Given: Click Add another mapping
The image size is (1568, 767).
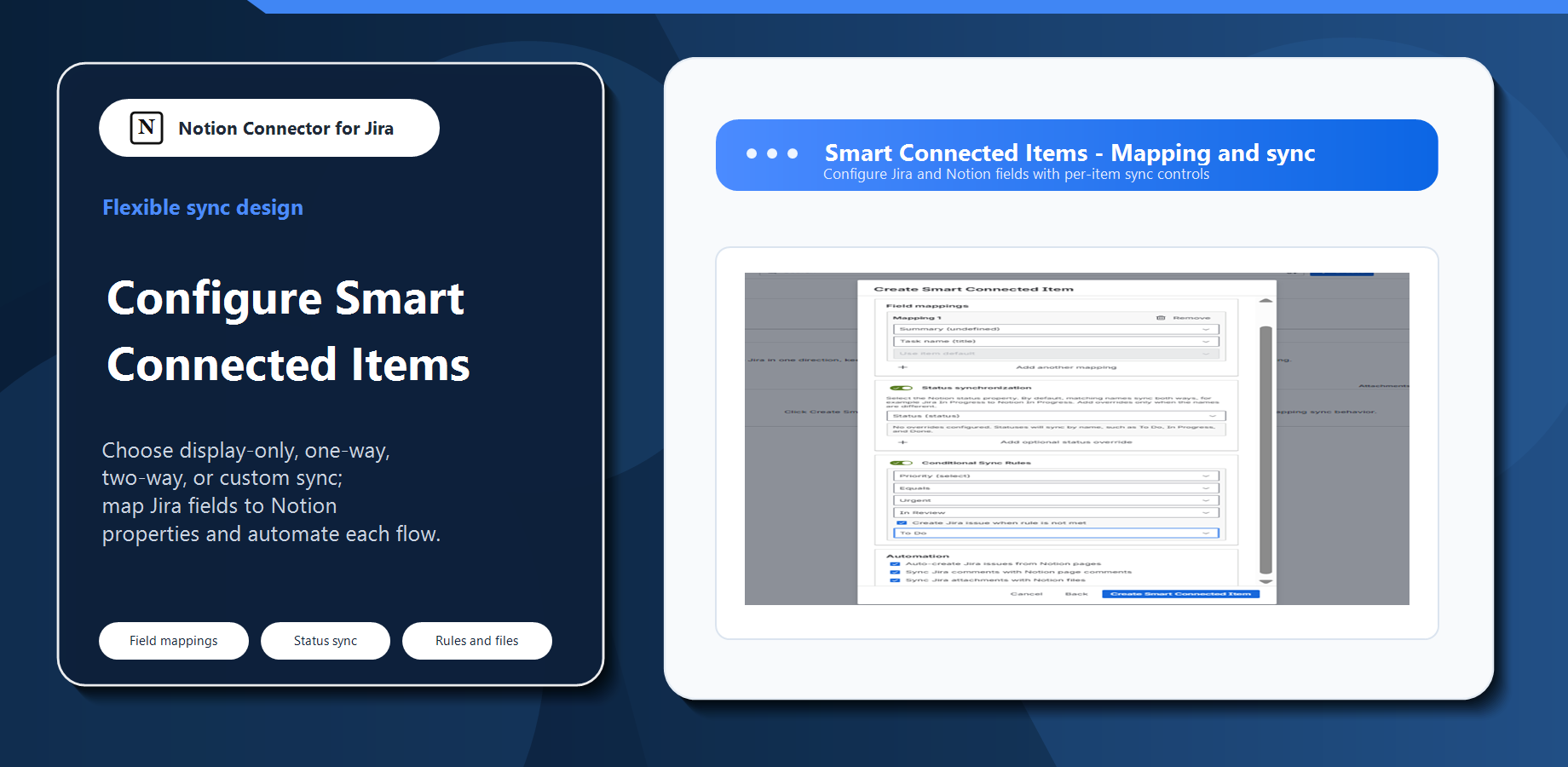Looking at the screenshot, I should coord(1066,367).
